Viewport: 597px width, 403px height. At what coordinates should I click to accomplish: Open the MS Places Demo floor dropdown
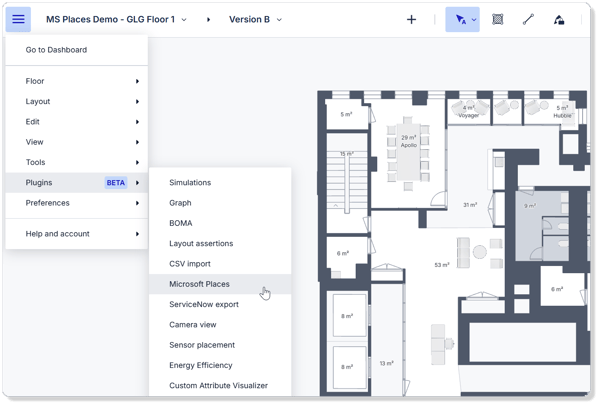point(184,19)
